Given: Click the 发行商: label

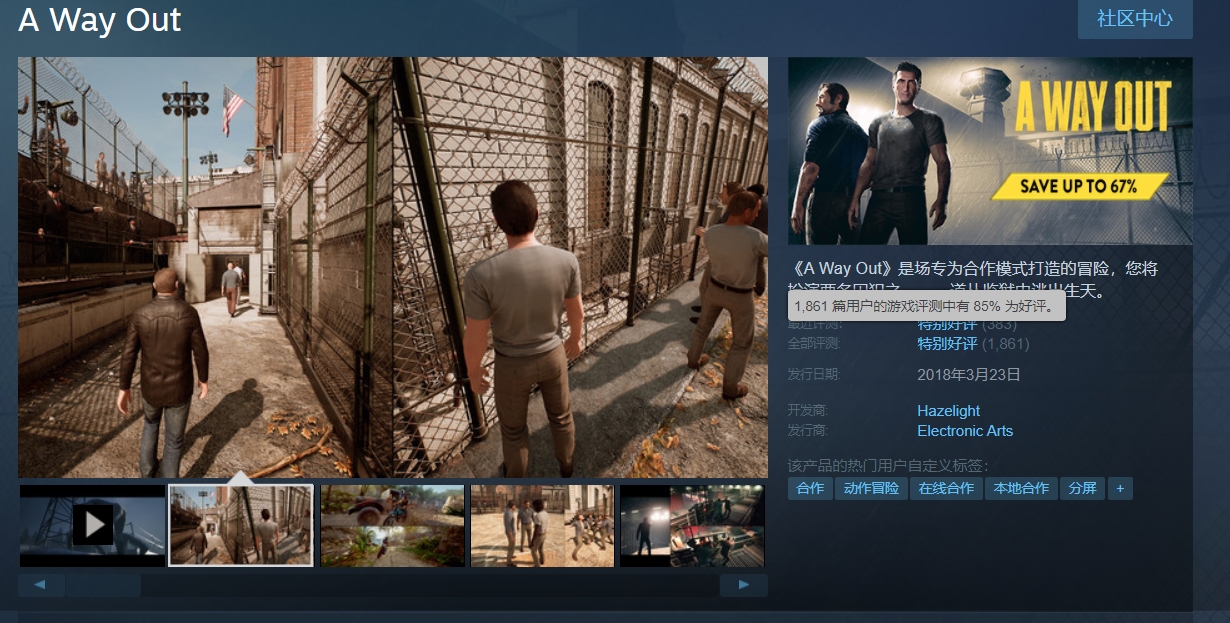Looking at the screenshot, I should [x=808, y=431].
